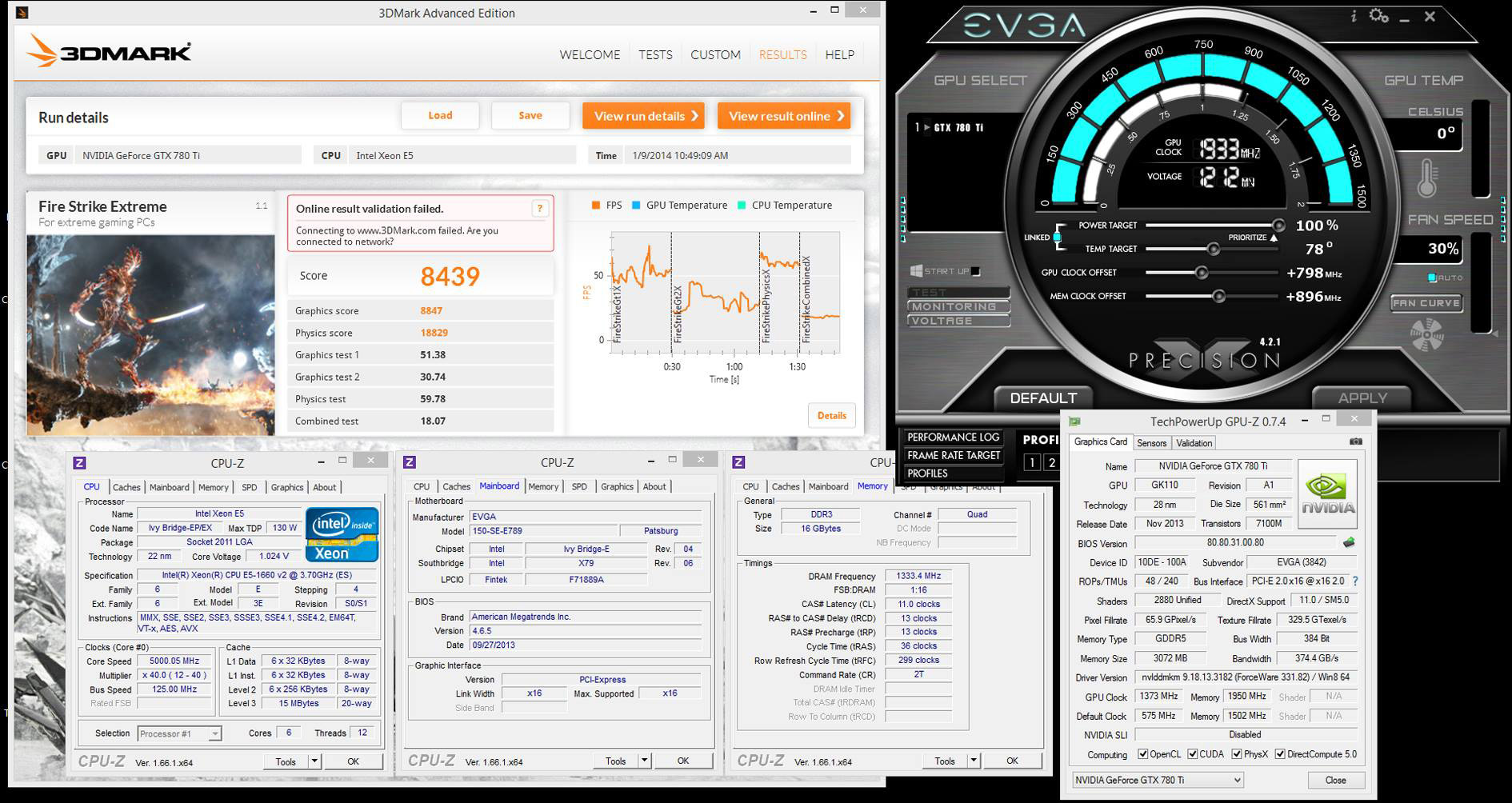The image size is (1512, 803).
Task: Click the NVIDIA logo in GPU-Z
Action: [x=1327, y=493]
